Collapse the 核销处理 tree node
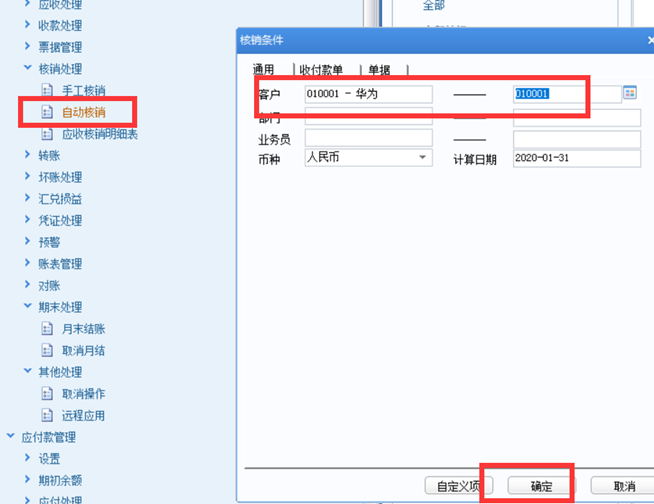This screenshot has width=654, height=504. (28, 67)
